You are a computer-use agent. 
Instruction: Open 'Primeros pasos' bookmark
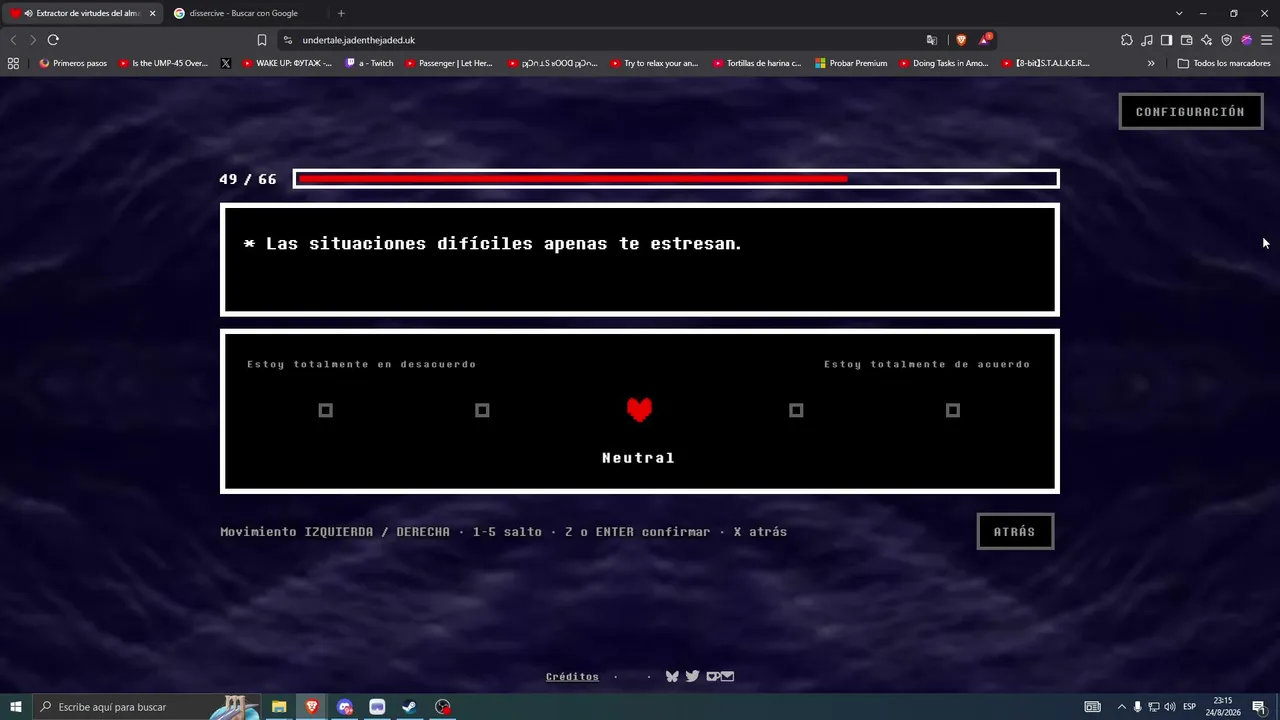pyautogui.click(x=73, y=63)
